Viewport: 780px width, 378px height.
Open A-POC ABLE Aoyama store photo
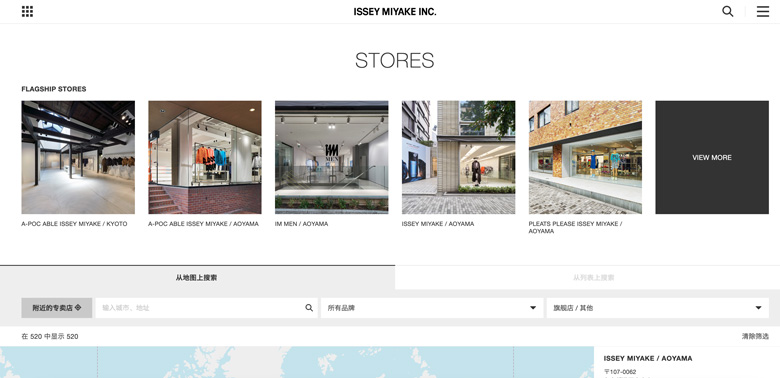(x=204, y=157)
